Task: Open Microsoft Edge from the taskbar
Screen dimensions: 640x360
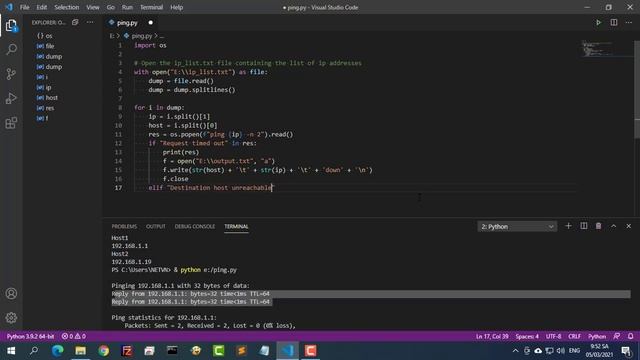Action: pos(58,351)
